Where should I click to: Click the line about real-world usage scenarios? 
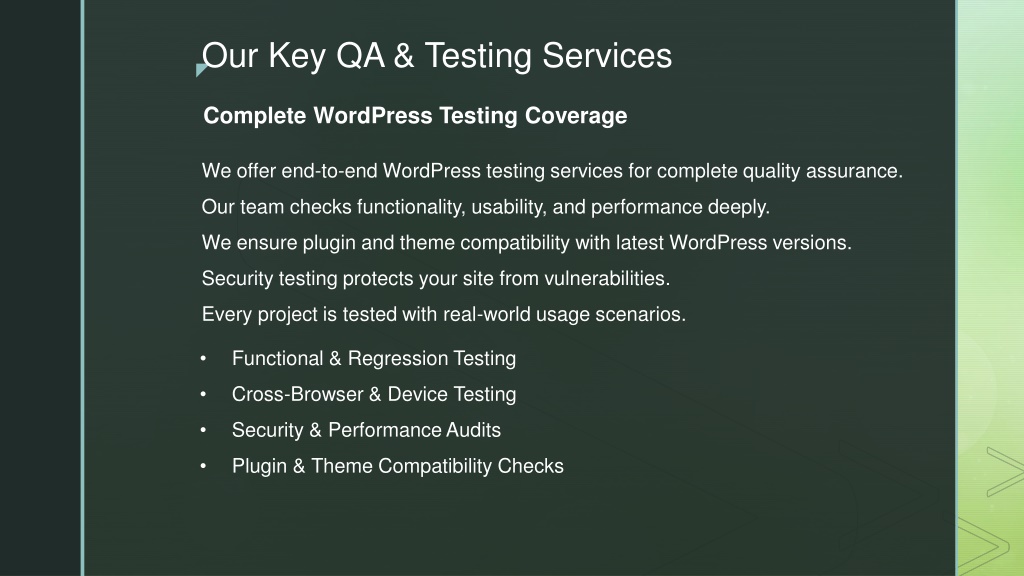[x=443, y=314]
